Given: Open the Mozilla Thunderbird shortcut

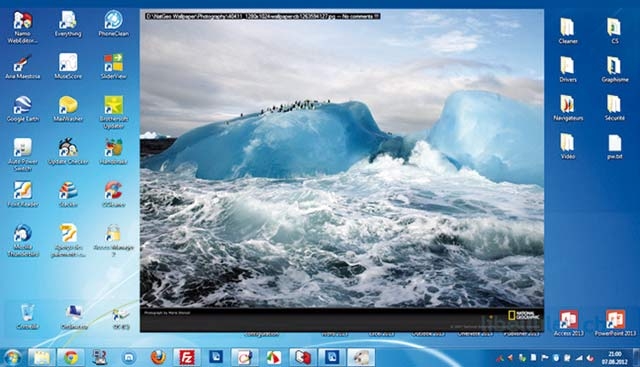Looking at the screenshot, I should pos(22,240).
